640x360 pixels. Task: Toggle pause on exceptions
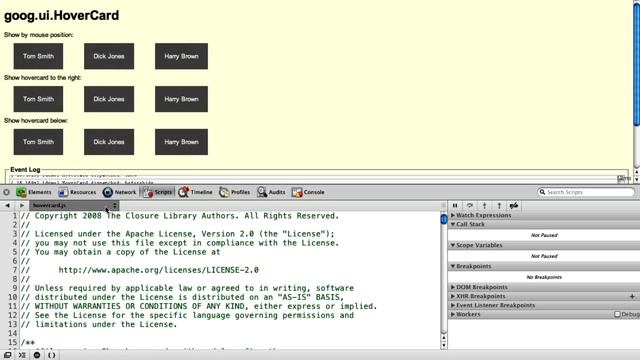point(37,355)
